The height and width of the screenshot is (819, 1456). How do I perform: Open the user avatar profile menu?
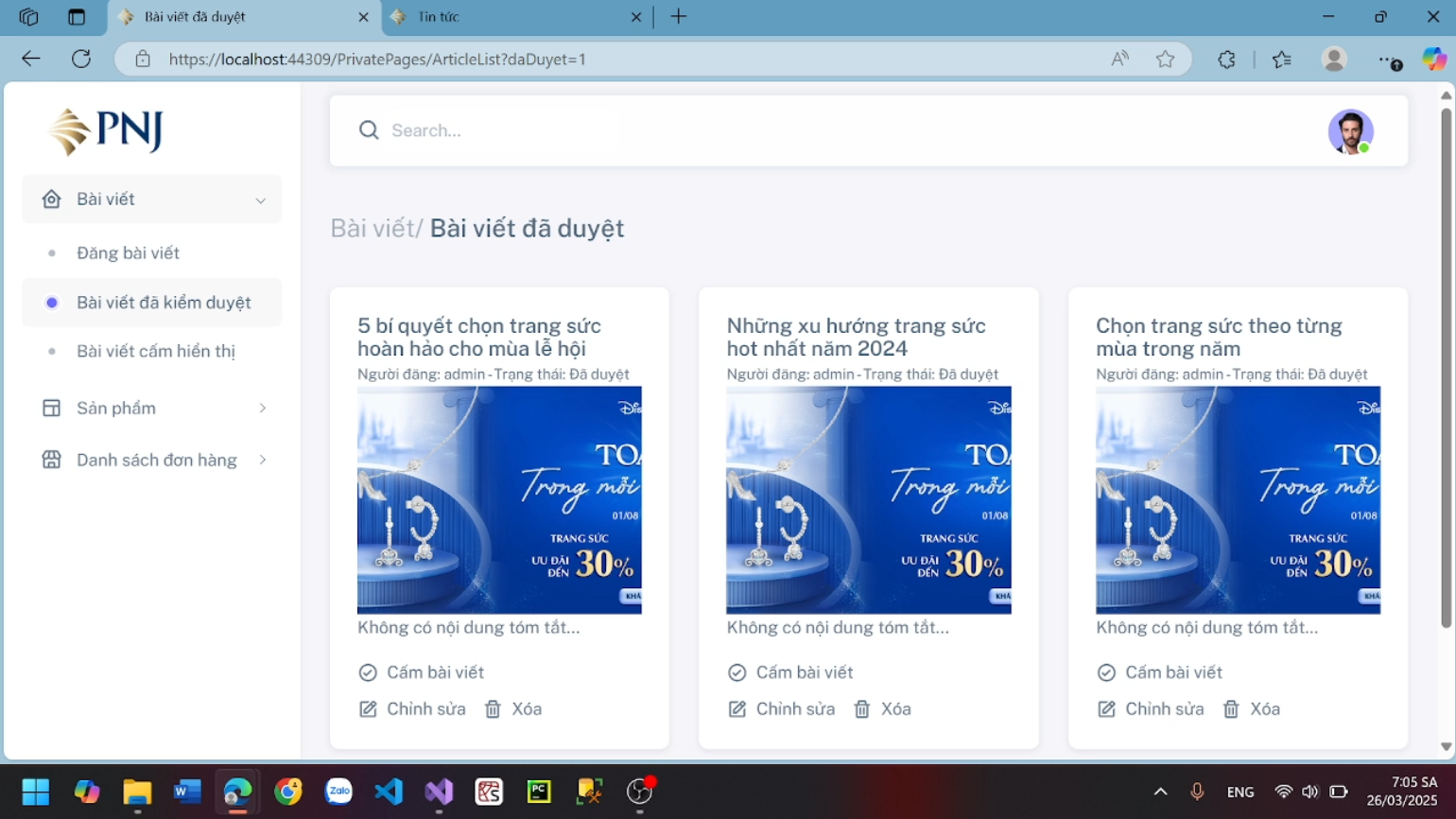coord(1350,131)
